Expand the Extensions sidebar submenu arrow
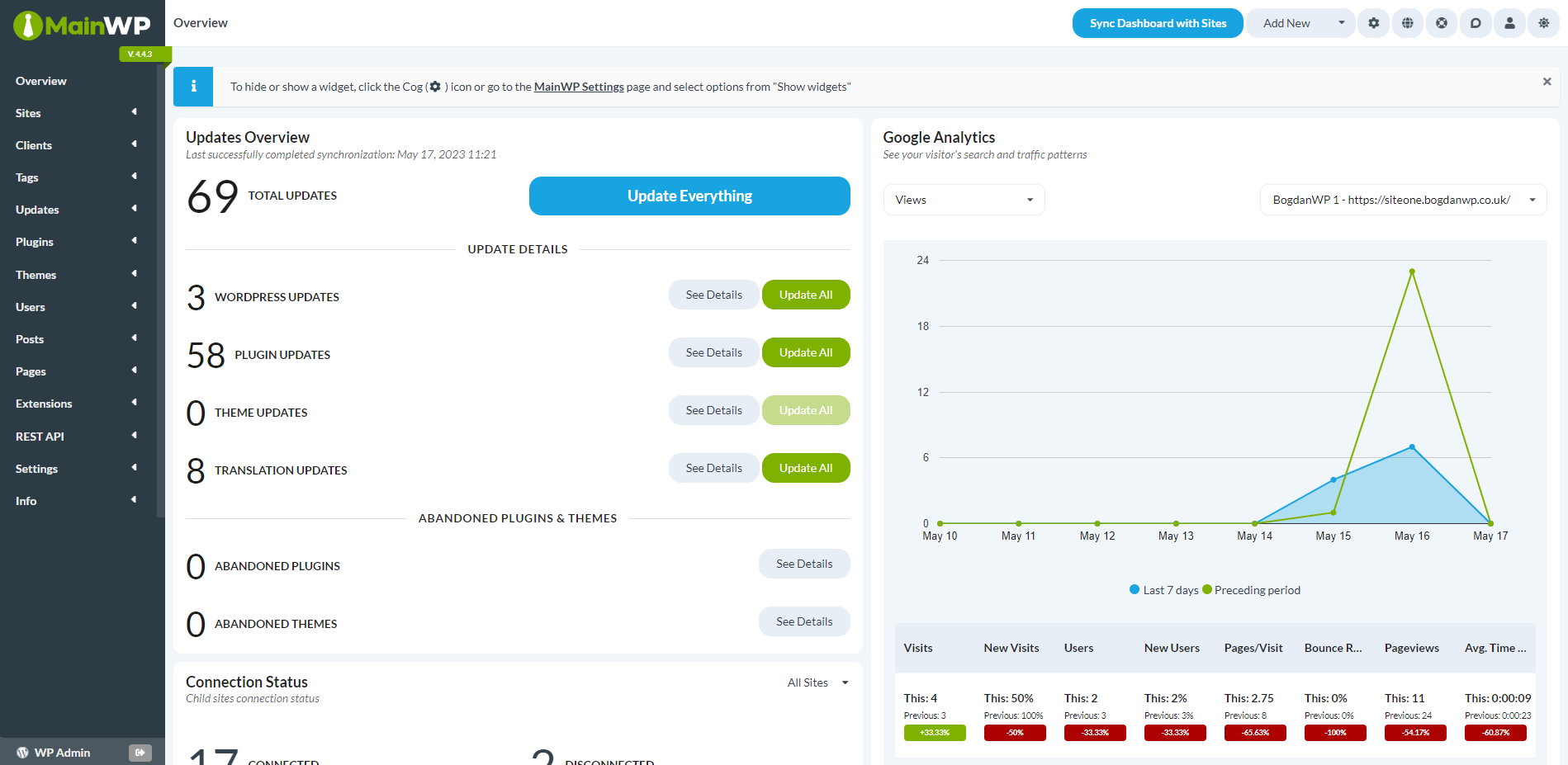 click(134, 403)
